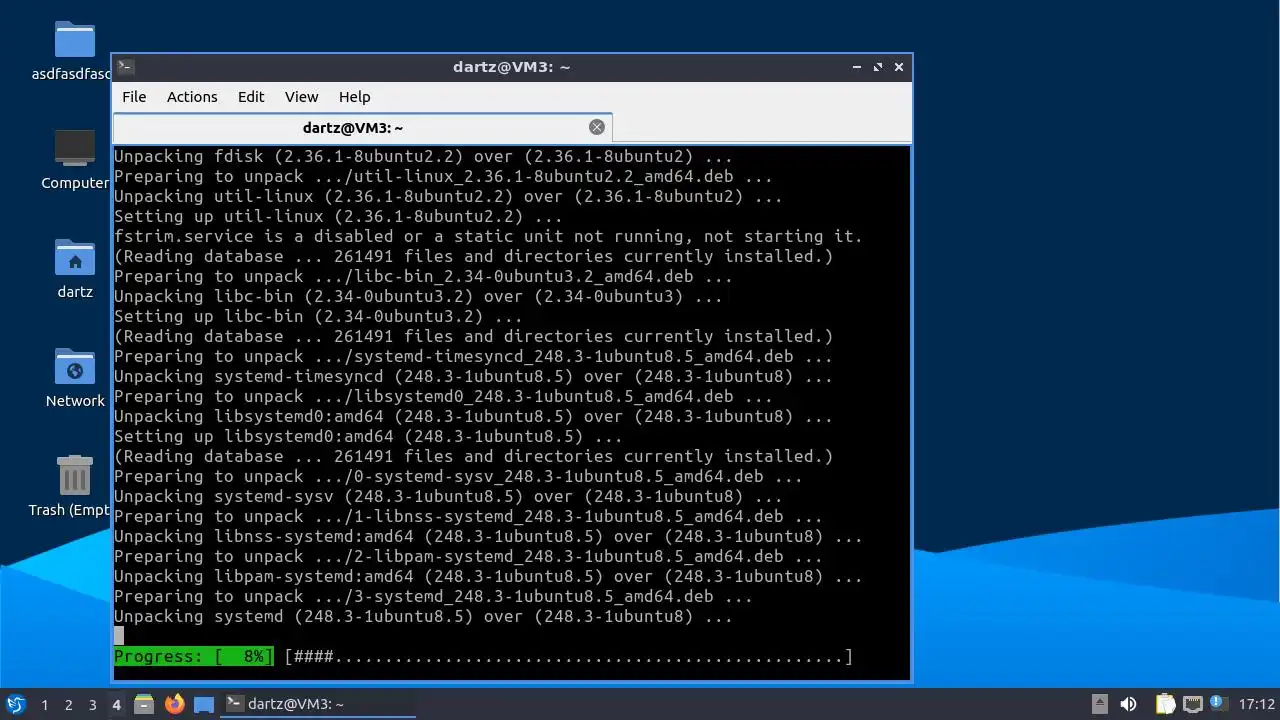Open the View menu
Viewport: 1280px width, 720px height.
301,97
